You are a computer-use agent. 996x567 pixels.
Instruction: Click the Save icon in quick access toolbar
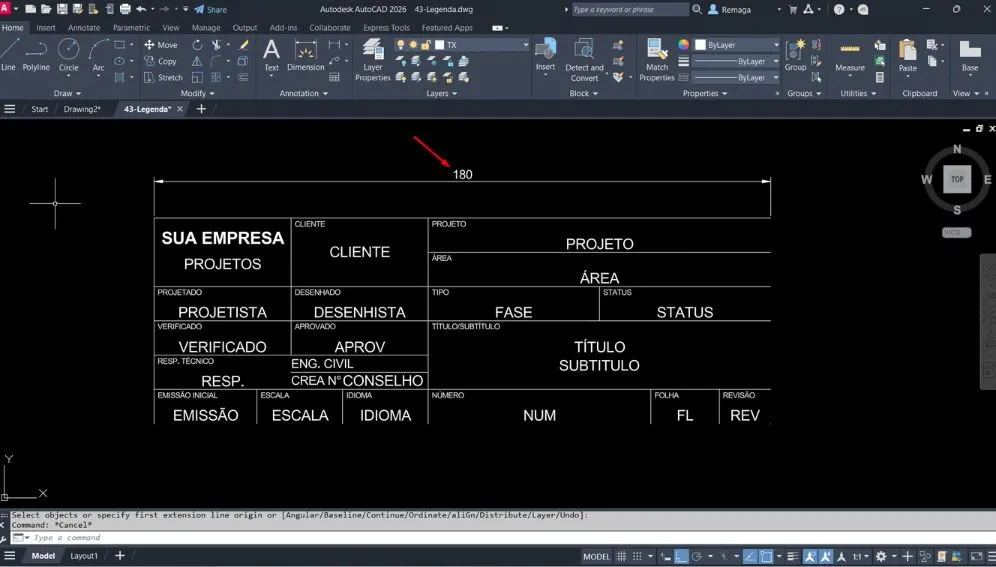(x=62, y=10)
